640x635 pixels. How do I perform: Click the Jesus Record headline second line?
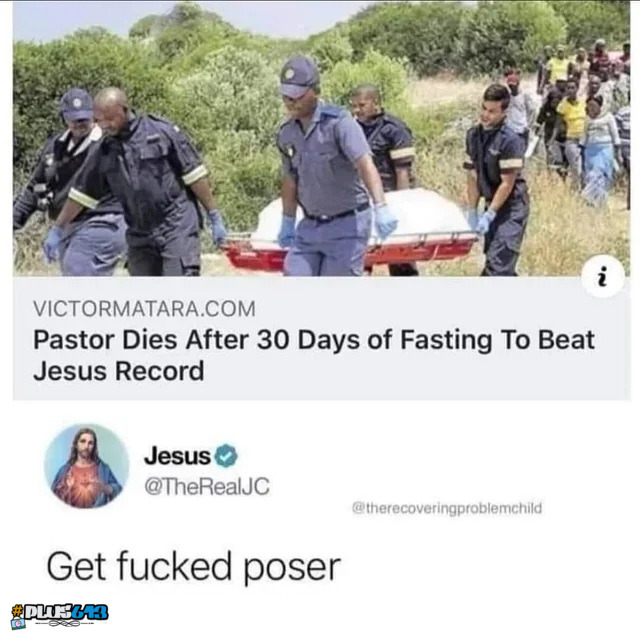coord(119,371)
